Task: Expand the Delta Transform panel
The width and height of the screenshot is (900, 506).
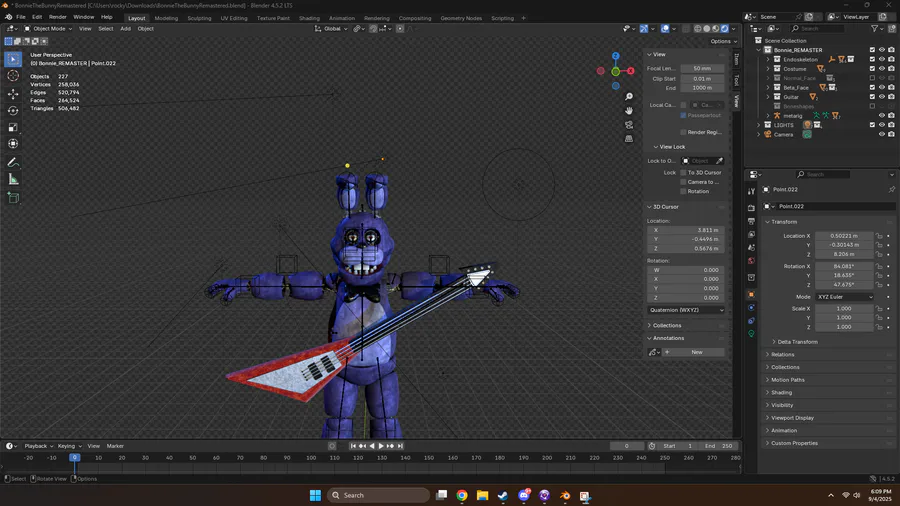Action: (x=797, y=342)
